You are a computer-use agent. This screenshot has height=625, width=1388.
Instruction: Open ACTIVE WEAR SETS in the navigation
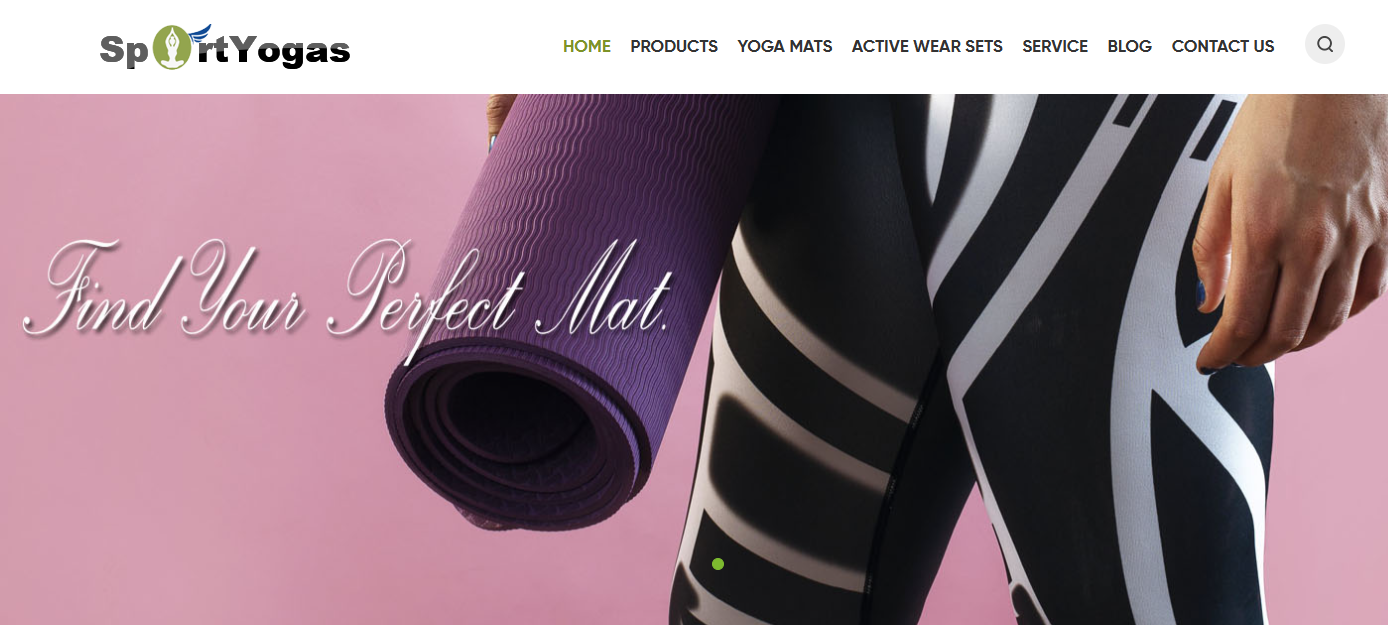(927, 46)
